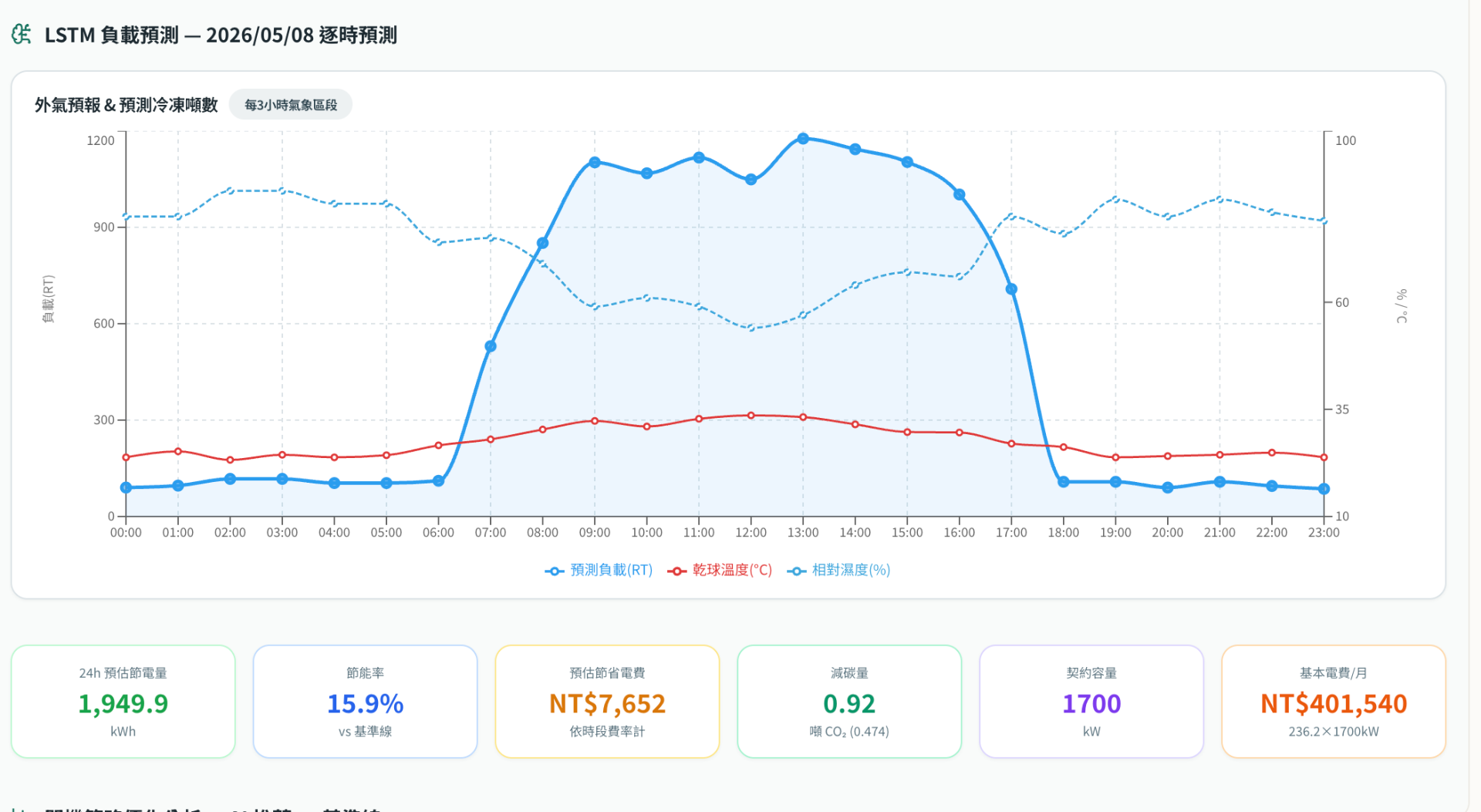Click the 外氣預報 & 預測冷凍噸數 title
This screenshot has width=1481, height=812.
click(127, 105)
